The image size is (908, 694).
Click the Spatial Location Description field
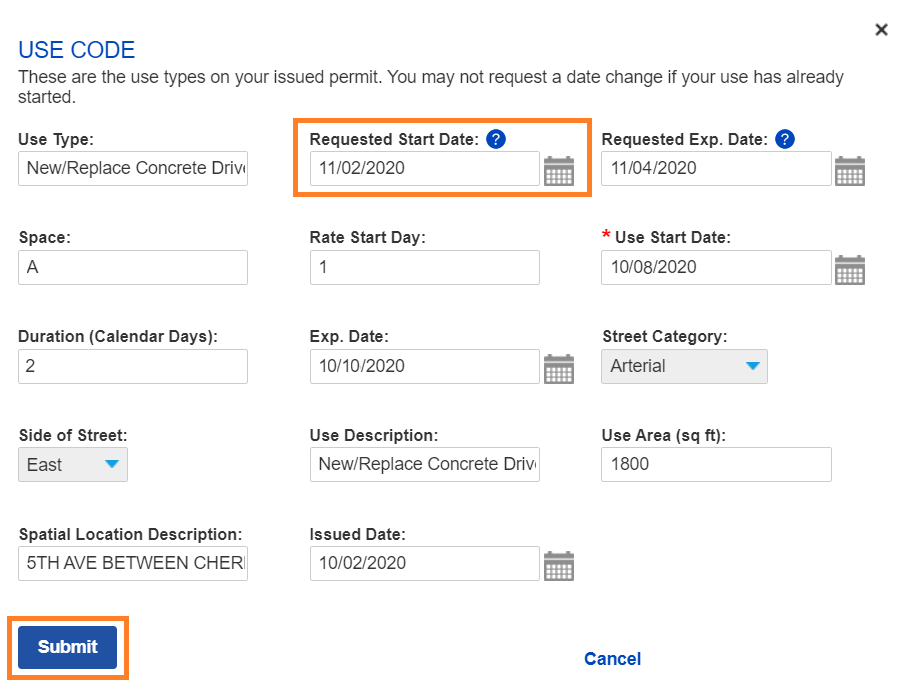coord(132,563)
